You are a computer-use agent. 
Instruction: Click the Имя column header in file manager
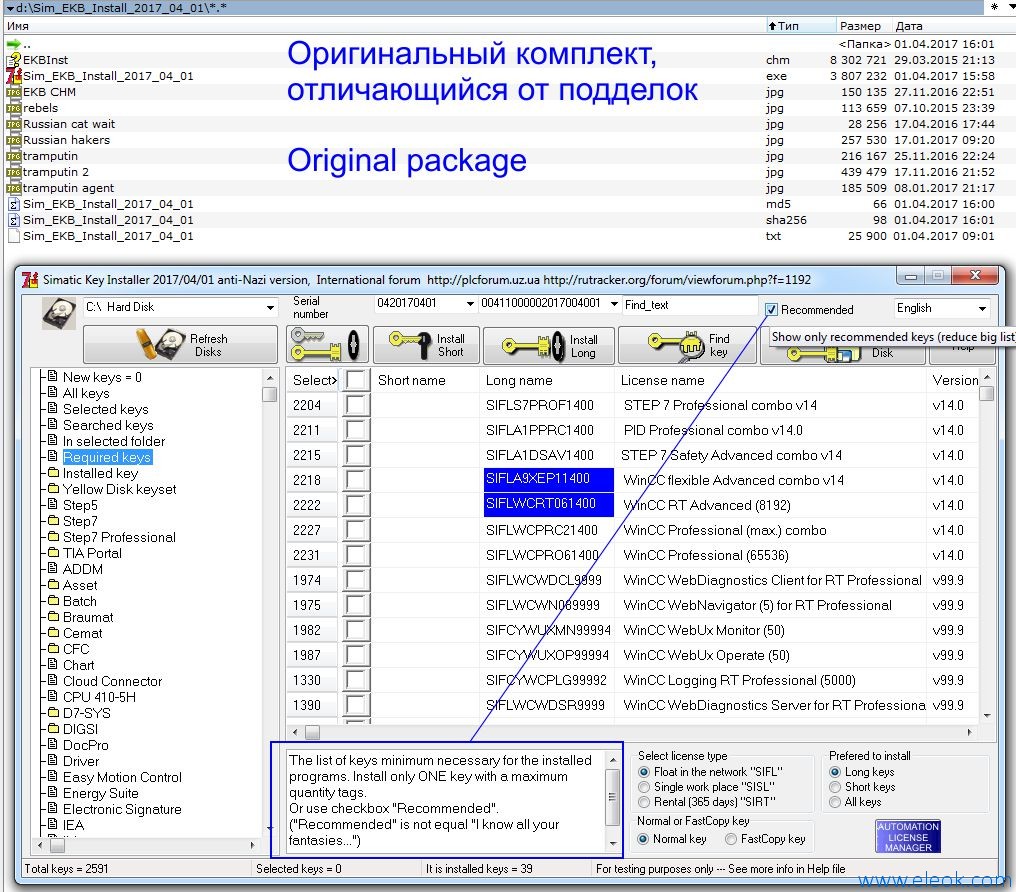(x=18, y=26)
